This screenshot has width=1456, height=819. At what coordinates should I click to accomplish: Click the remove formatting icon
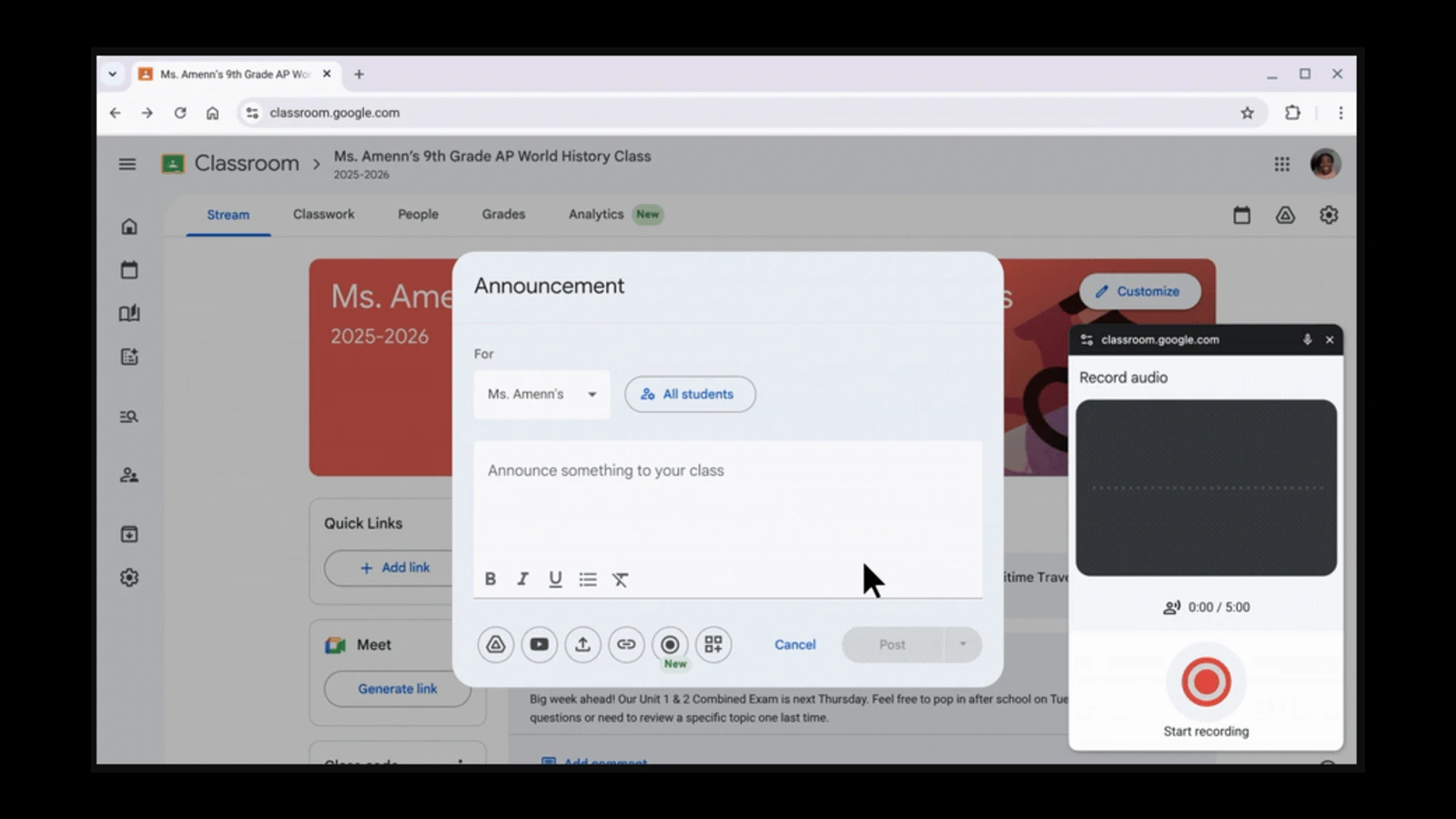click(x=620, y=580)
